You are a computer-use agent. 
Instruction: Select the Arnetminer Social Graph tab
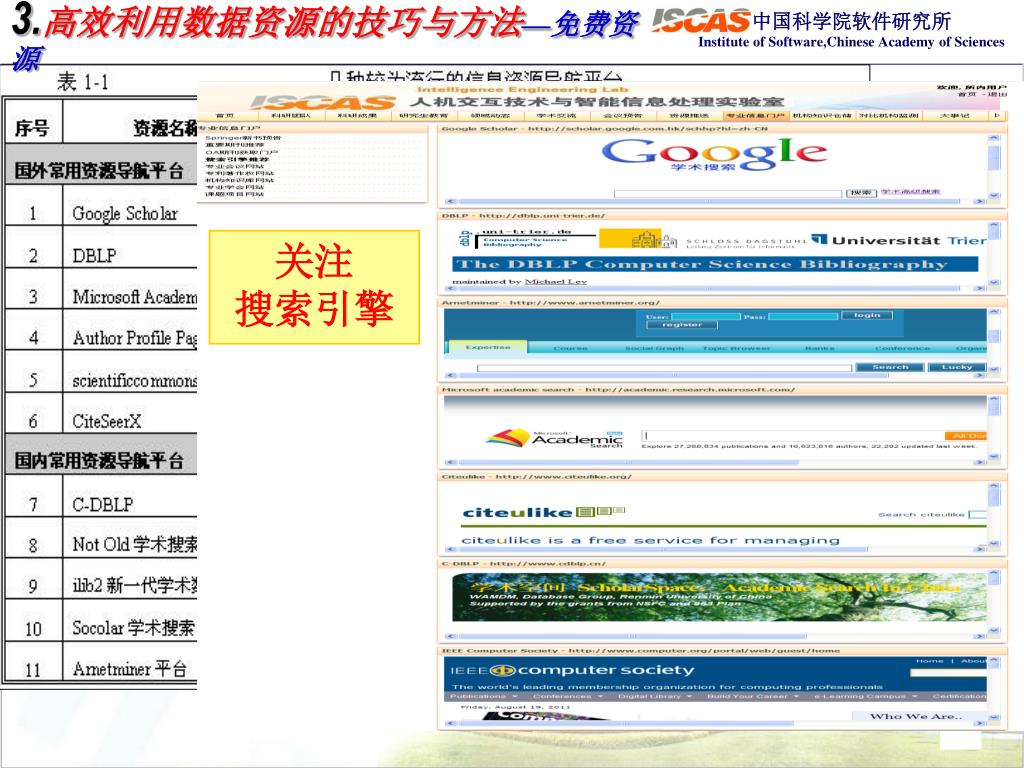pos(654,349)
